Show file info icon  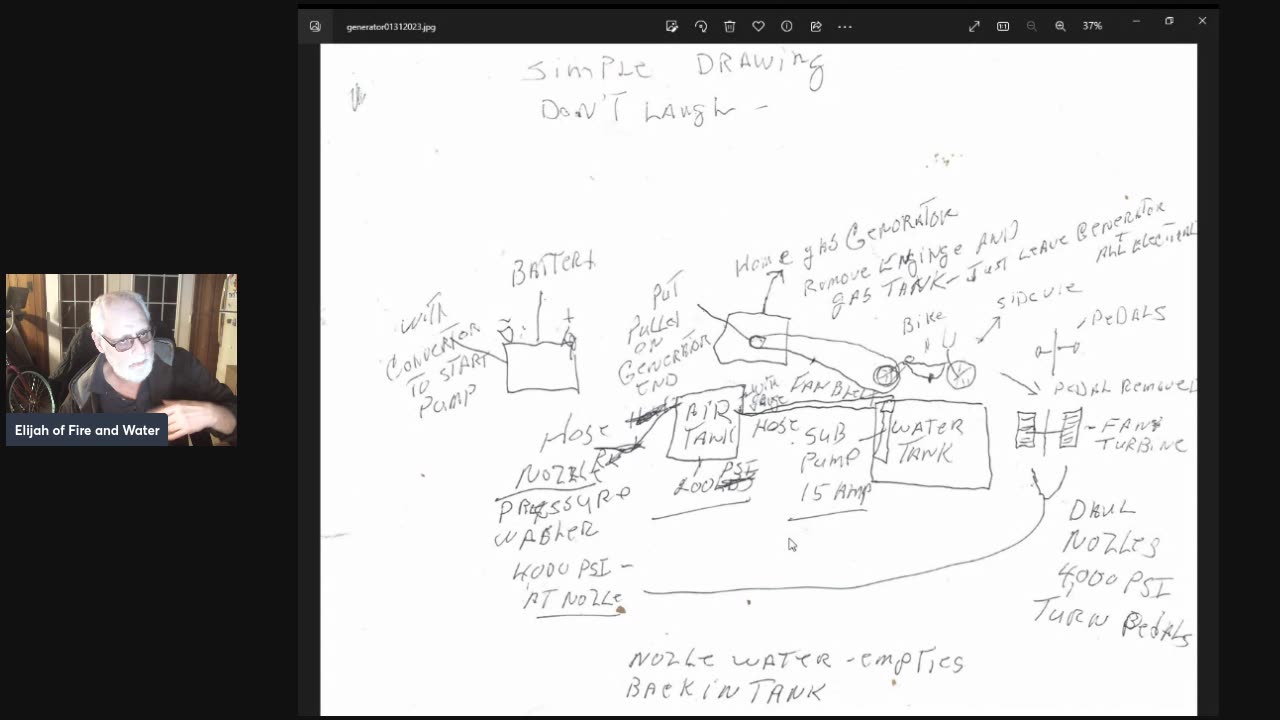[787, 26]
